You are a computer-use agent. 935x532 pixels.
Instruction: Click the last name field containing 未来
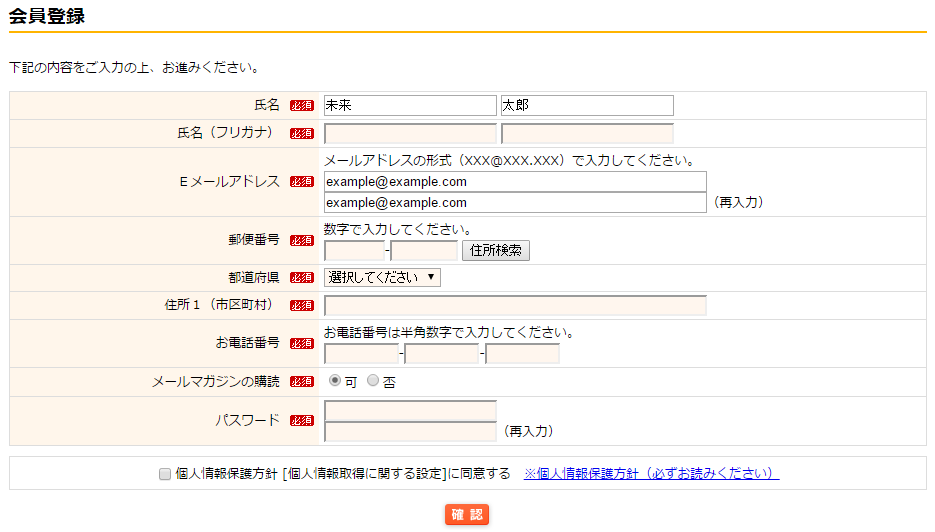point(410,105)
